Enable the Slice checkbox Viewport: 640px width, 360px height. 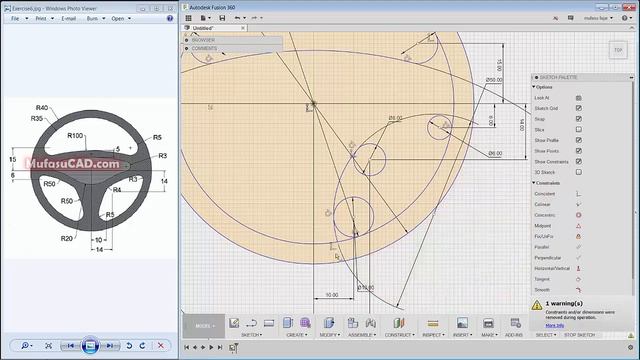(578, 129)
